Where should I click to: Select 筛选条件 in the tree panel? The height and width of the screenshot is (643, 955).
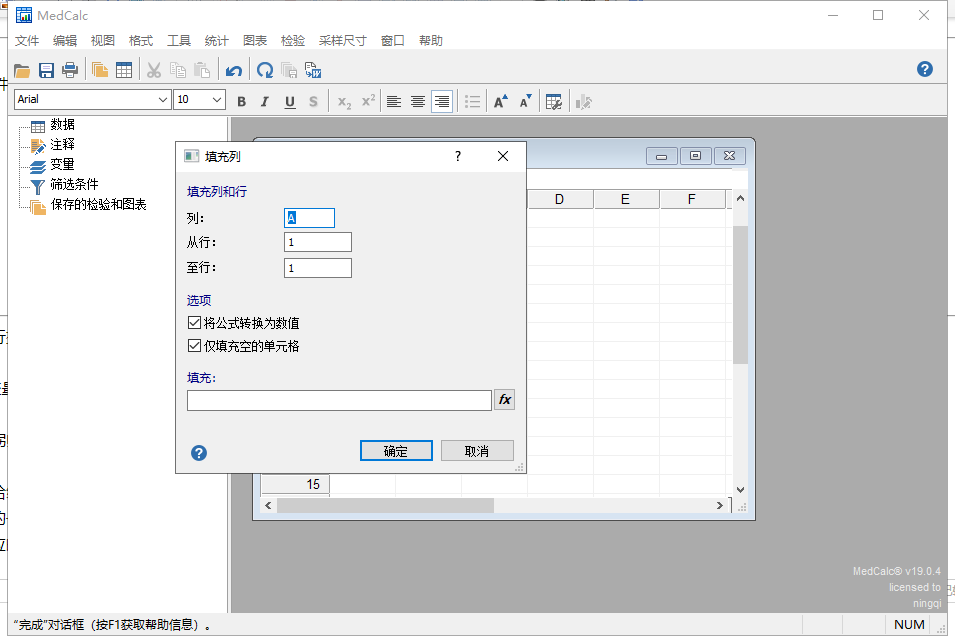[x=74, y=185]
